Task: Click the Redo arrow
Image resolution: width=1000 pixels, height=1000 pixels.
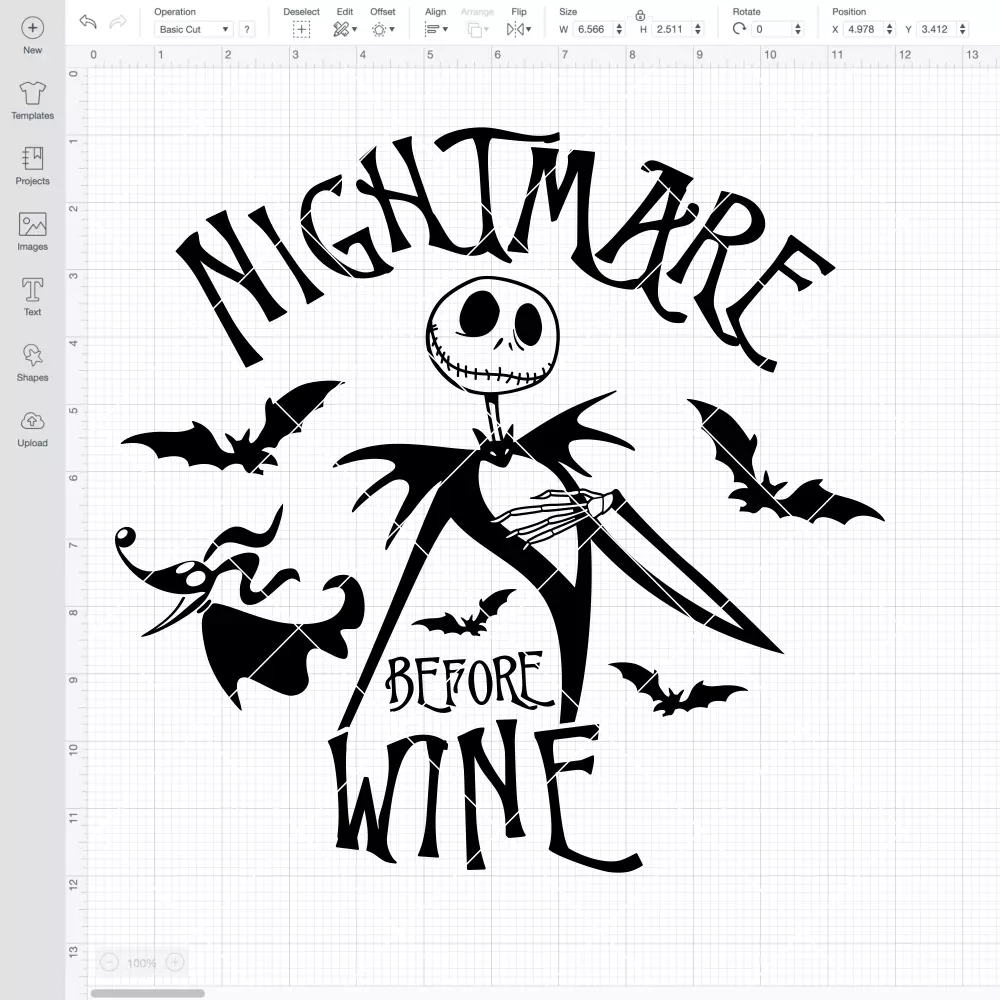Action: (118, 22)
